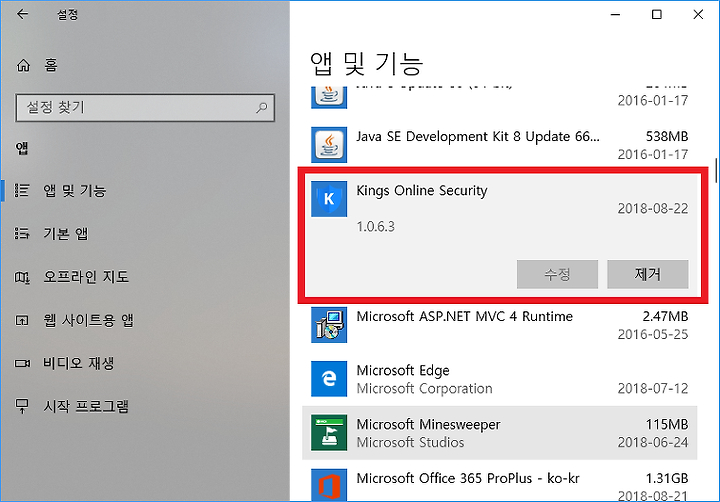Select 앱 및 기능 in the sidebar
Image resolution: width=720 pixels, height=502 pixels.
pyautogui.click(x=74, y=190)
